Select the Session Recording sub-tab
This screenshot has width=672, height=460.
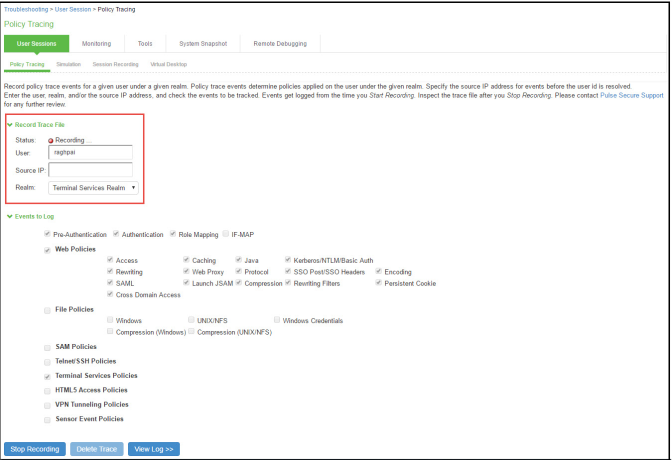[115, 64]
